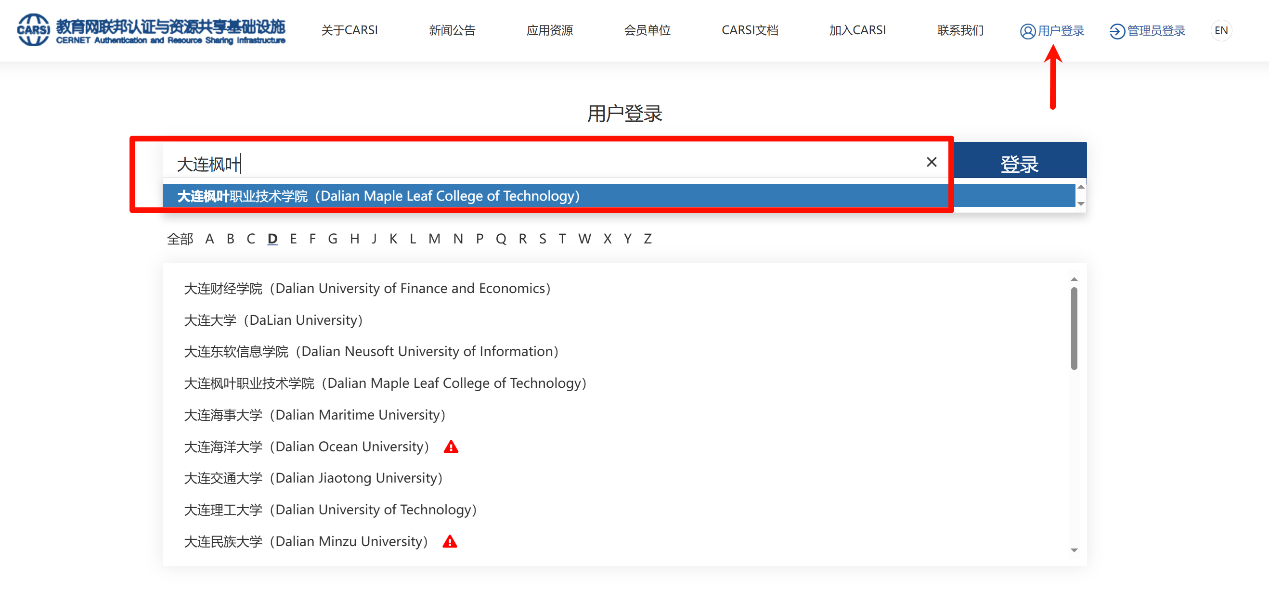Clear the search field with X icon

(931, 162)
